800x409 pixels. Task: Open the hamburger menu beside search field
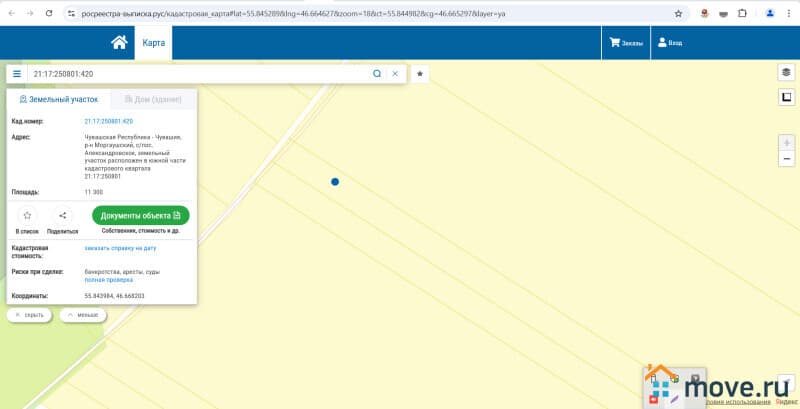(17, 74)
